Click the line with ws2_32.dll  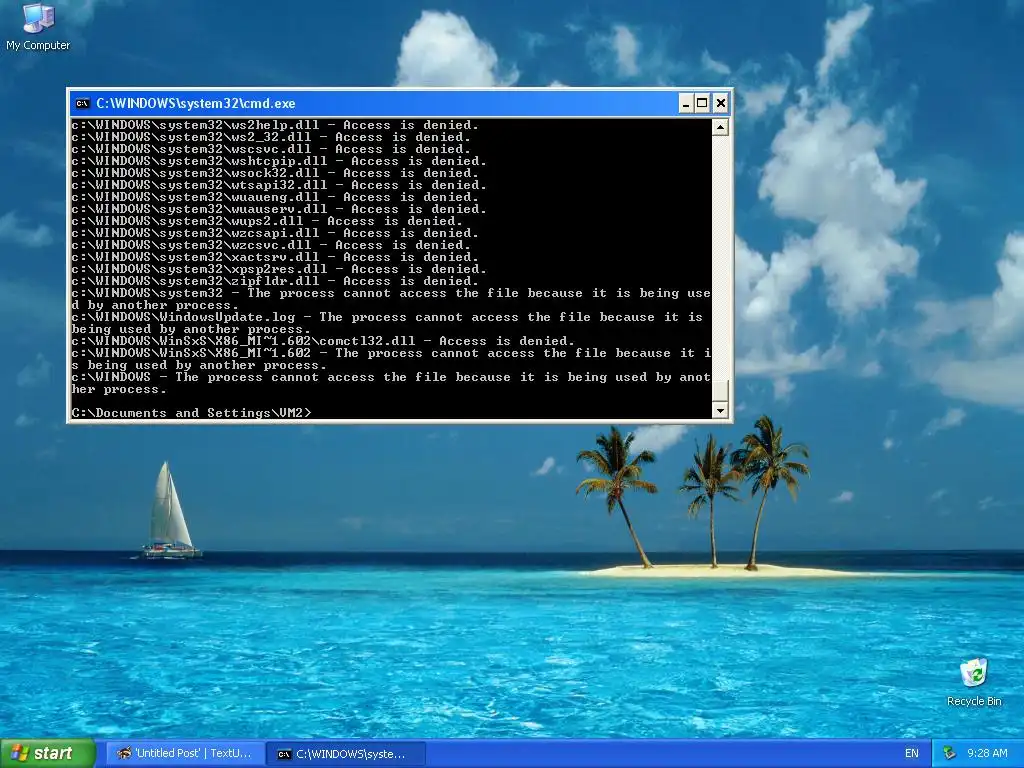[271, 137]
